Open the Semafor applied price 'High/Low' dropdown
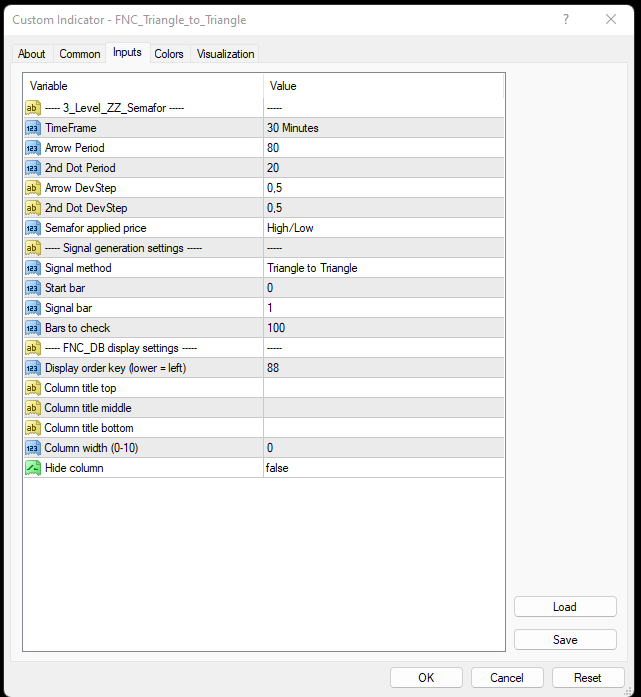Viewport: 641px width, 697px height. coord(384,228)
